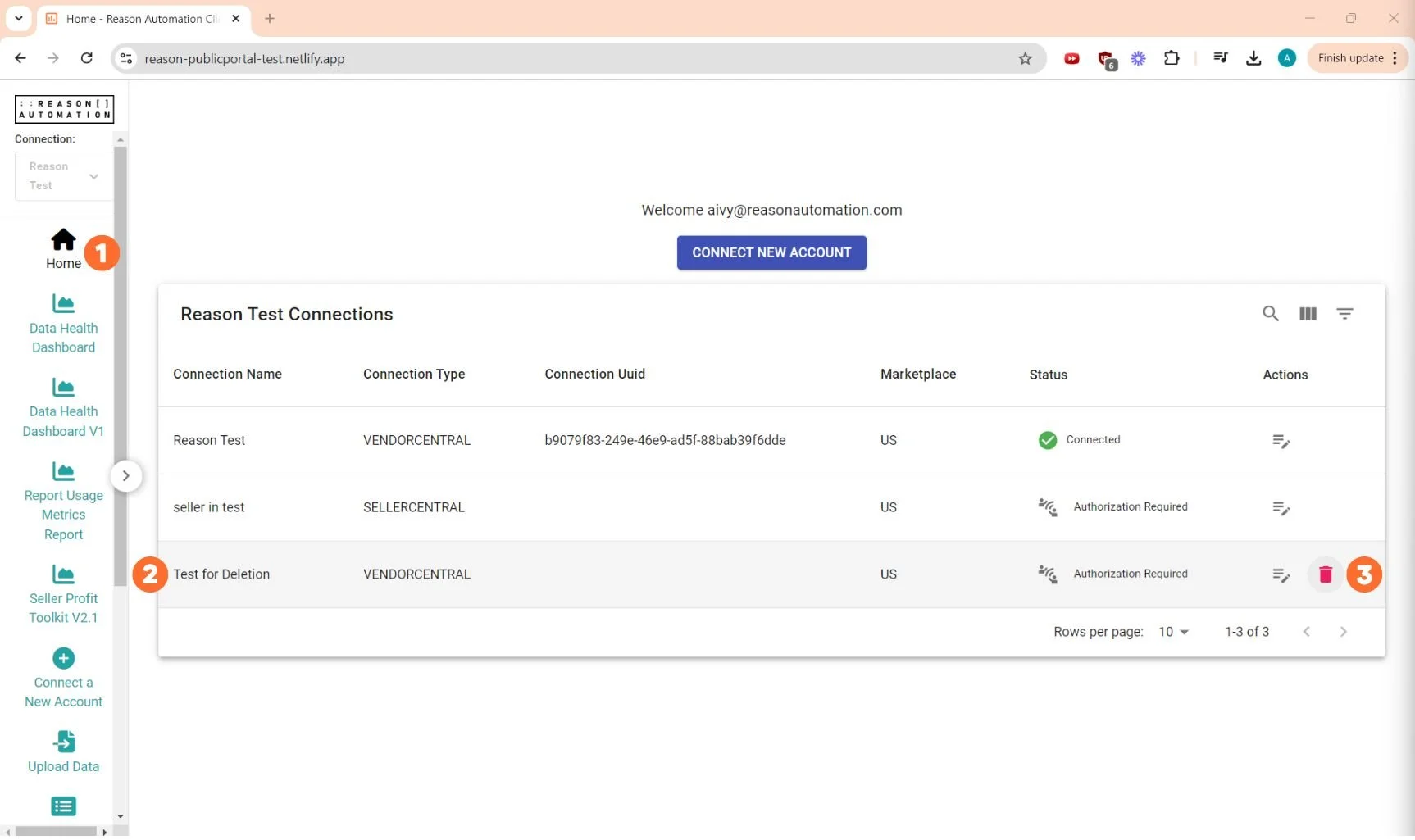Sort by Marketplace column header

click(918, 375)
